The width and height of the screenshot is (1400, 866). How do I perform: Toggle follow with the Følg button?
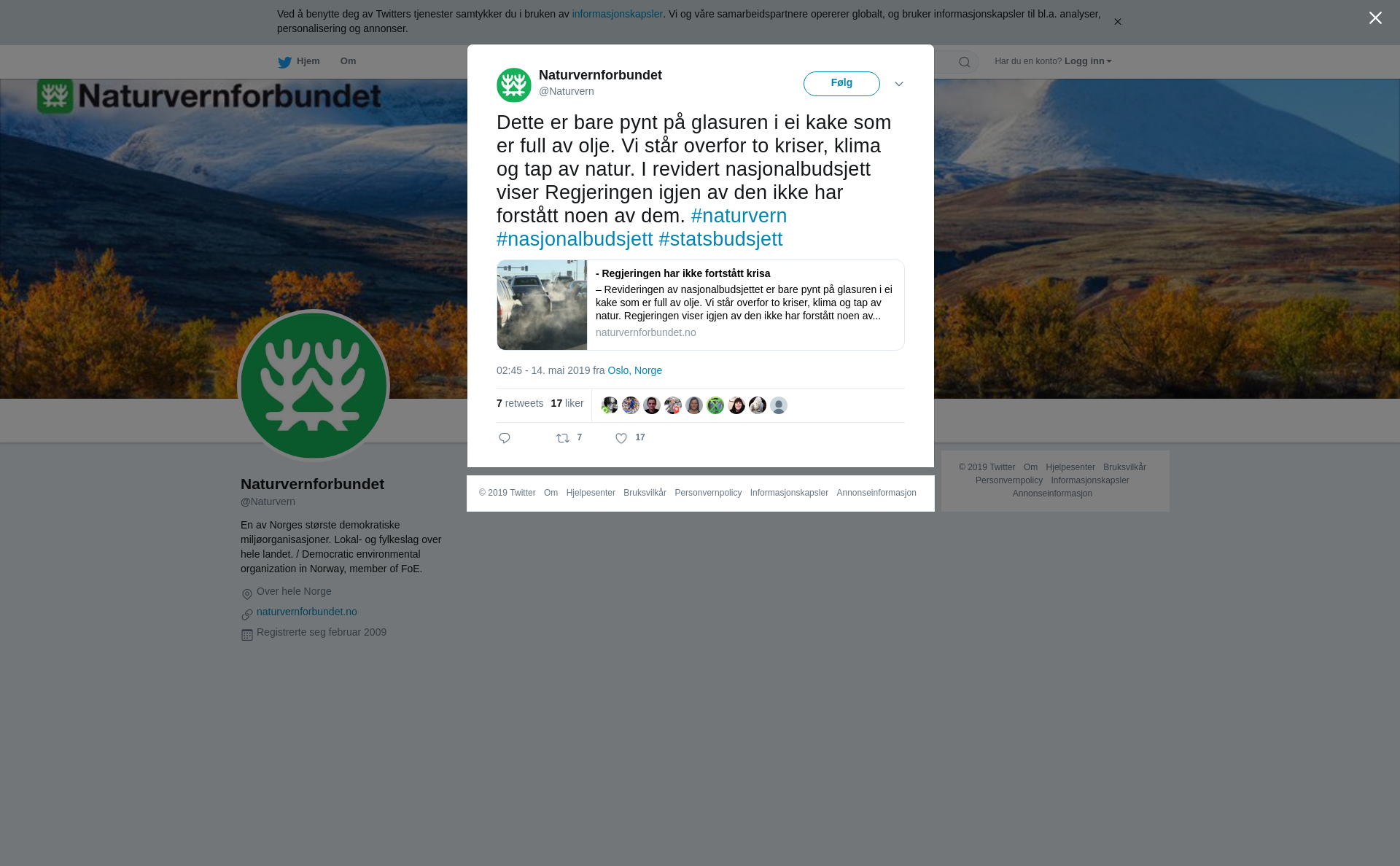coord(841,84)
